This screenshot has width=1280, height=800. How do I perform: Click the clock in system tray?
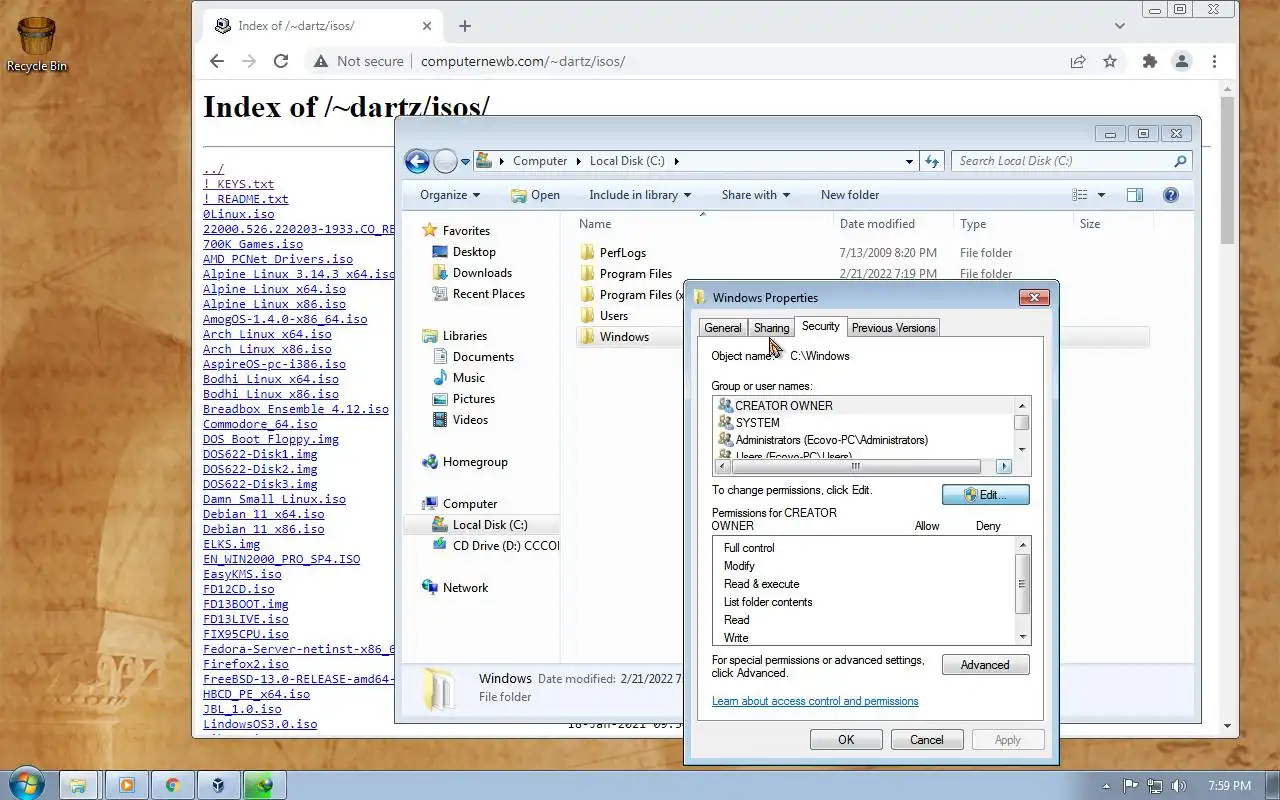coord(1229,786)
